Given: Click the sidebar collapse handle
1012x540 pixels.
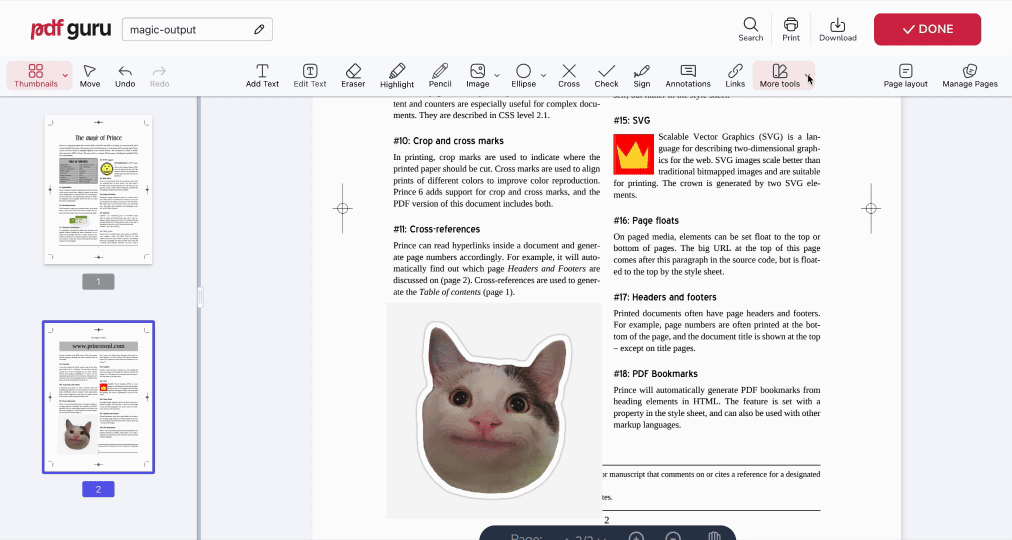Looking at the screenshot, I should [200, 297].
